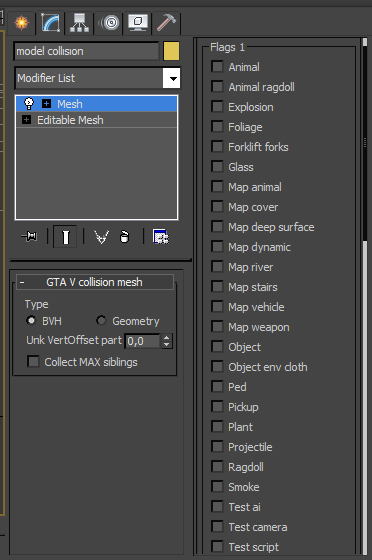Toggle Mesh modifier lightbulb visibility
Screen dimensions: 372x560
point(29,104)
